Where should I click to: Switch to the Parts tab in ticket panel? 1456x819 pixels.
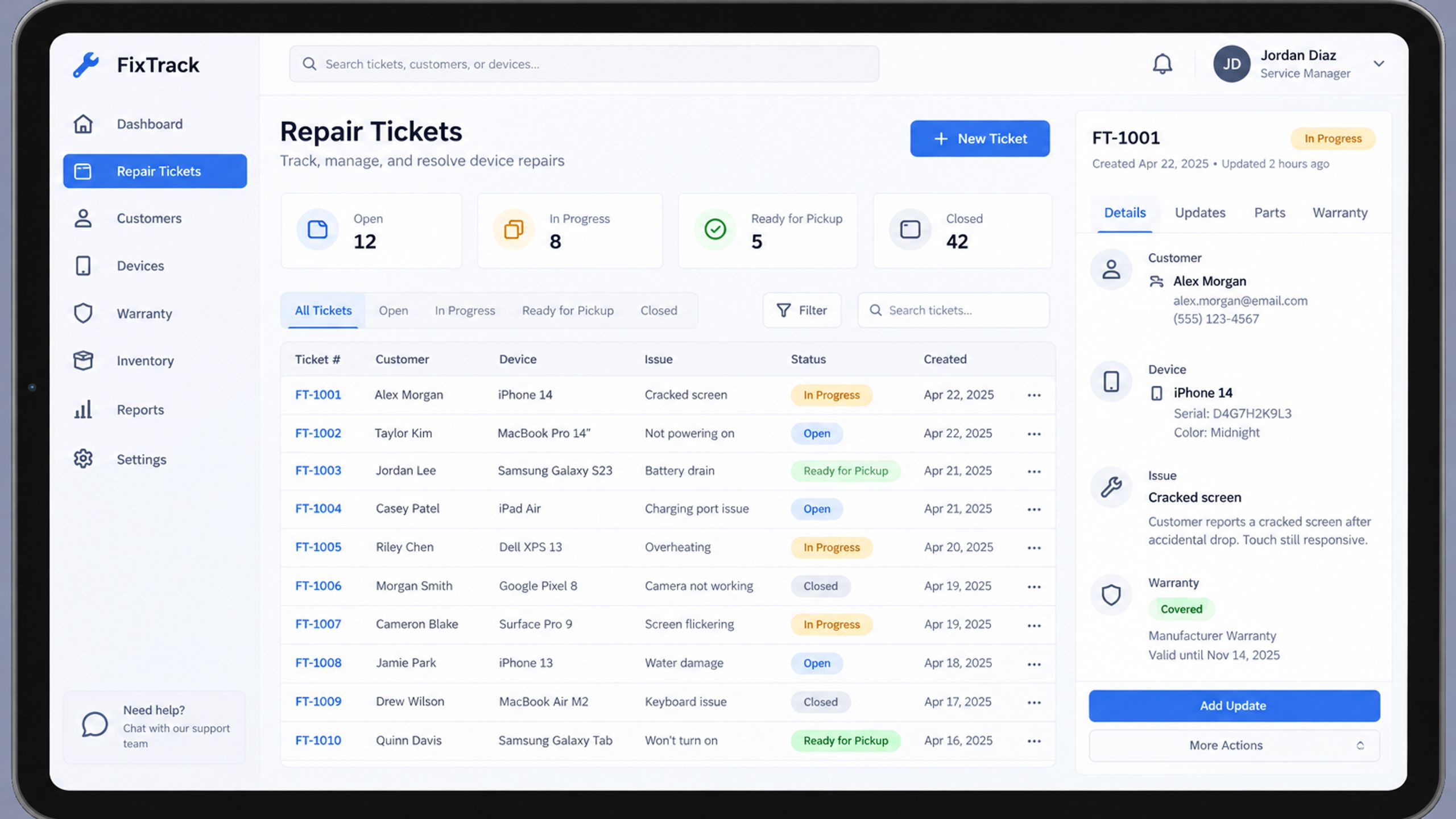point(1269,213)
